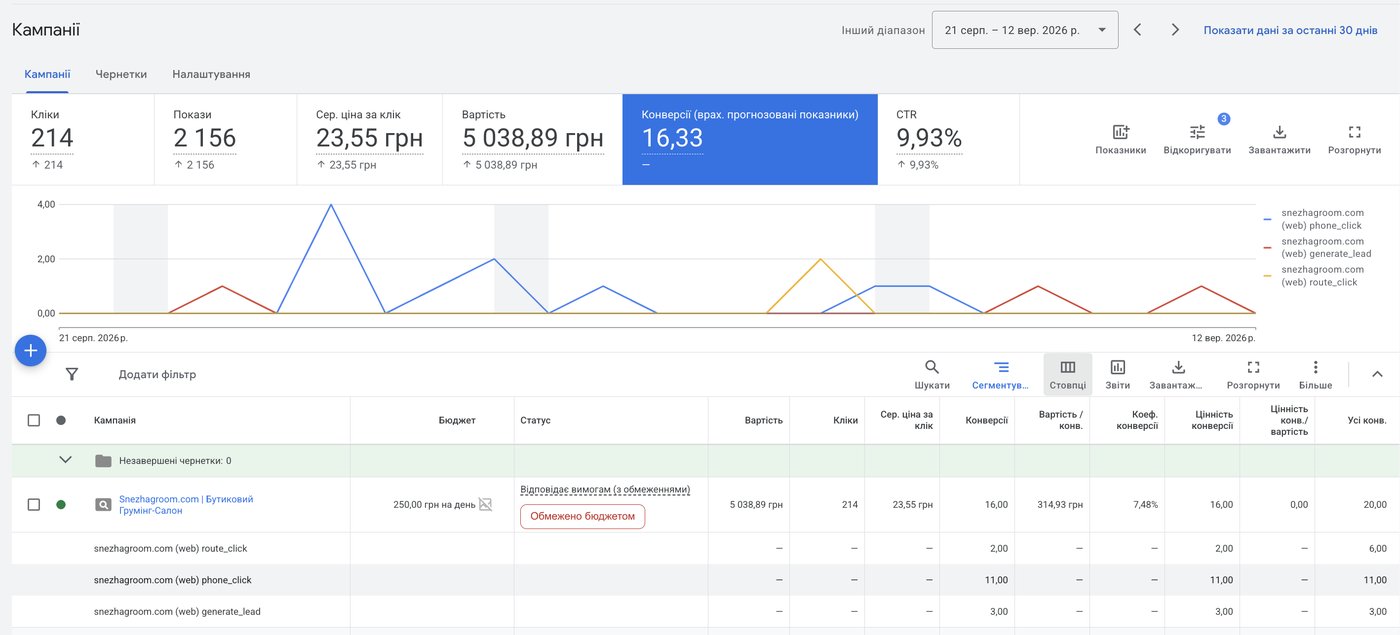
Task: Go to next date range arrow
Action: coord(1175,30)
